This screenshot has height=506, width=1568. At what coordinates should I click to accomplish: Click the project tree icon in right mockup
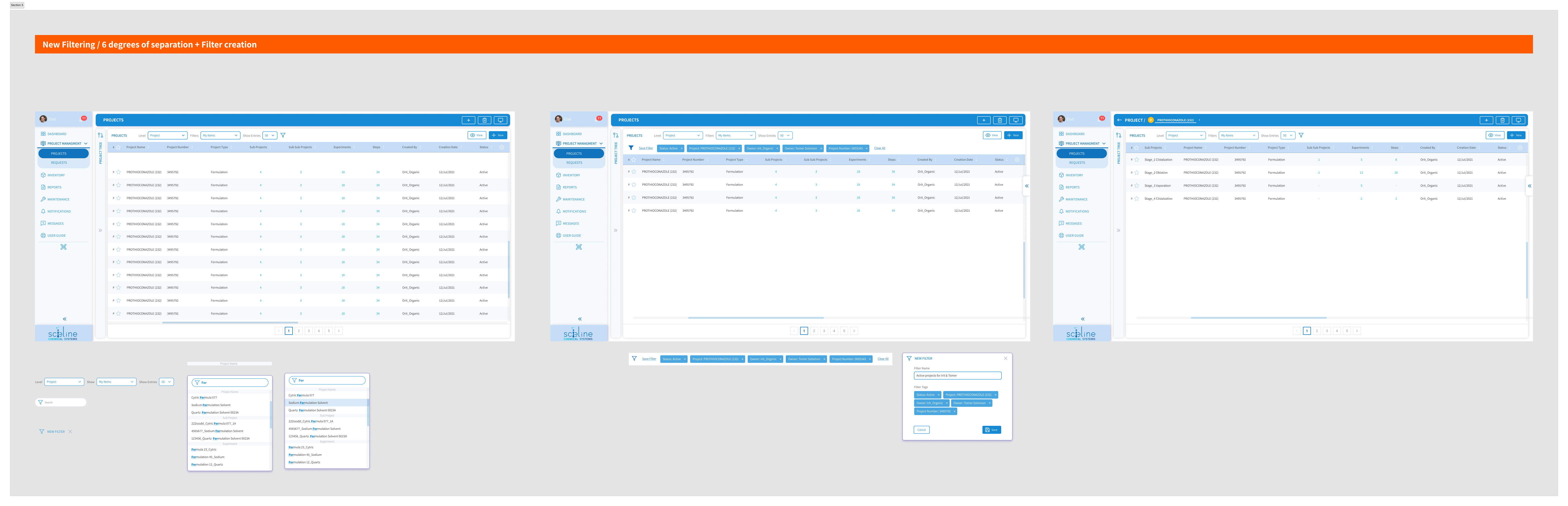pos(1119,135)
